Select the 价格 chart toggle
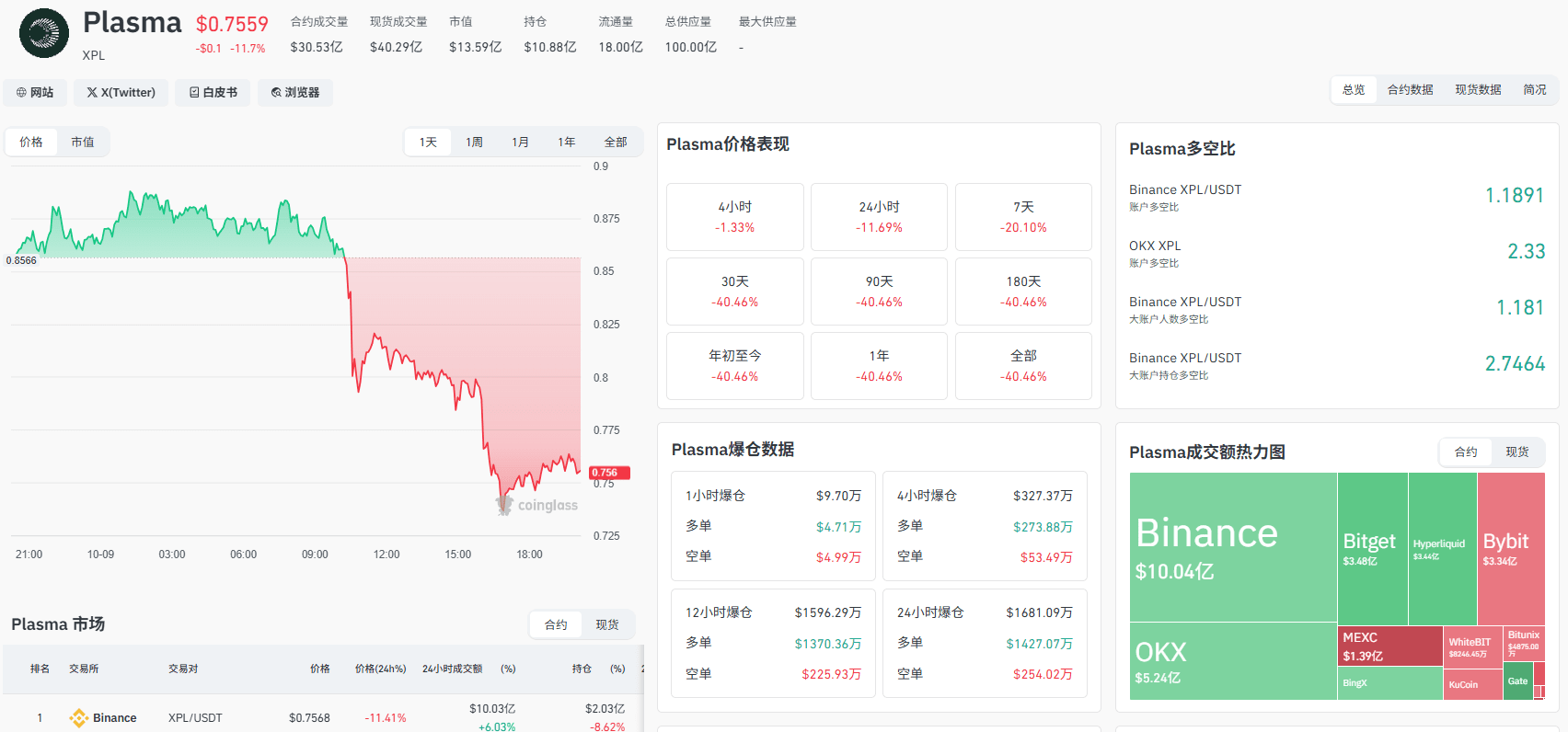Image resolution: width=1568 pixels, height=732 pixels. click(x=31, y=143)
